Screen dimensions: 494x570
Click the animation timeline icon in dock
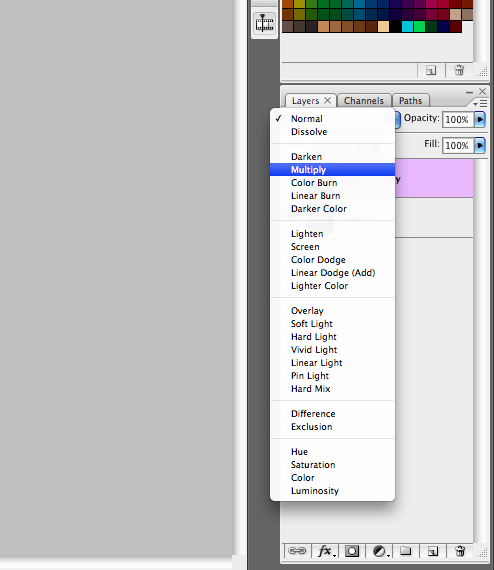pyautogui.click(x=265, y=24)
